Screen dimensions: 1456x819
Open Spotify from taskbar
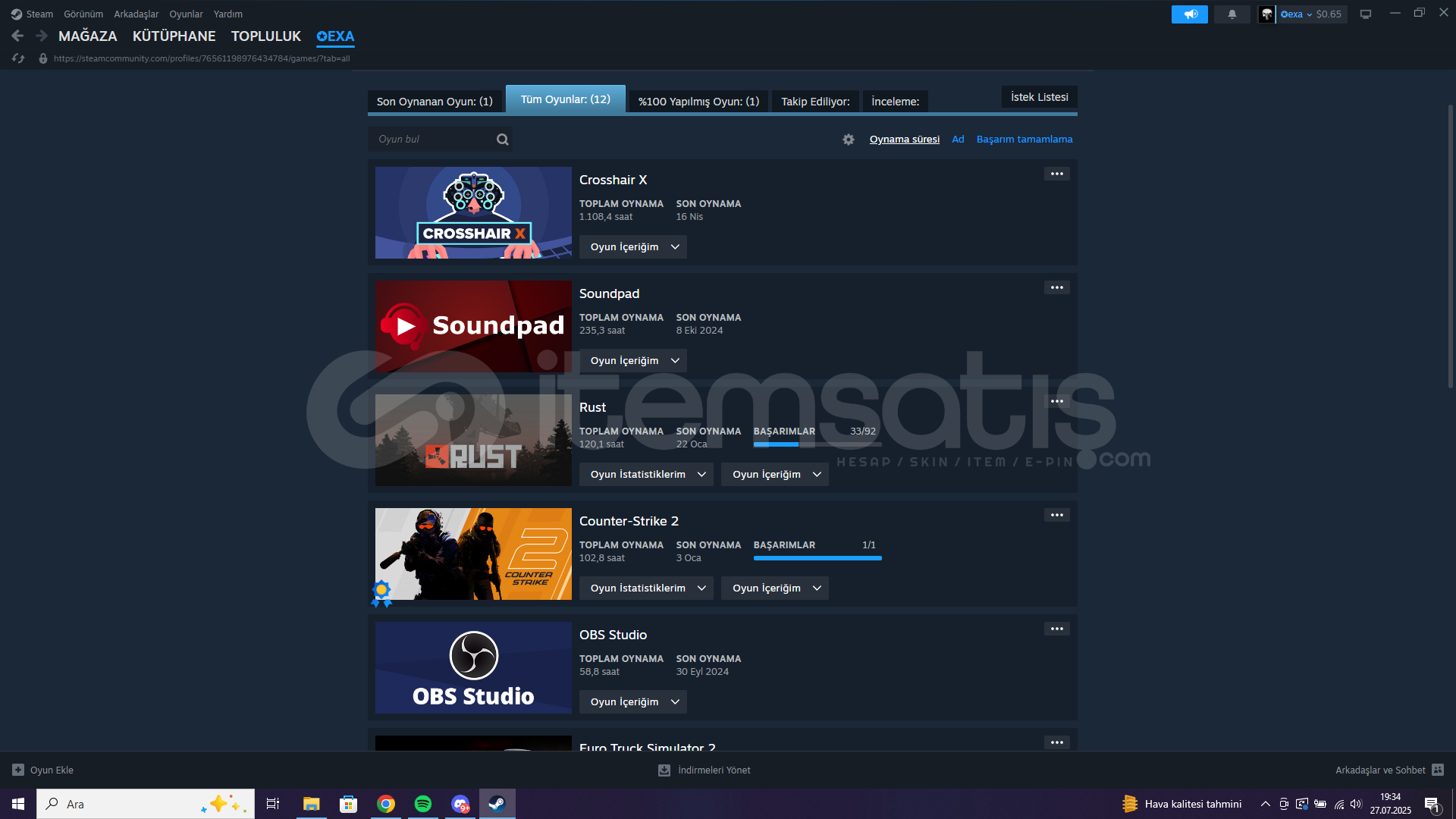423,804
